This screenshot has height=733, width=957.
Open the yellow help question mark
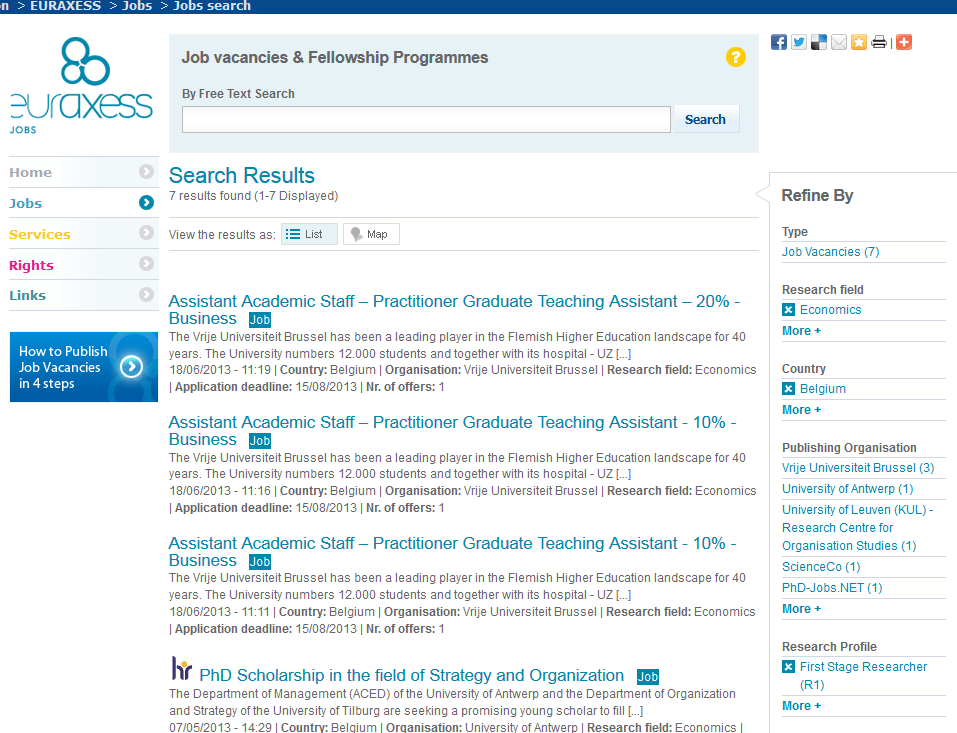tap(735, 57)
